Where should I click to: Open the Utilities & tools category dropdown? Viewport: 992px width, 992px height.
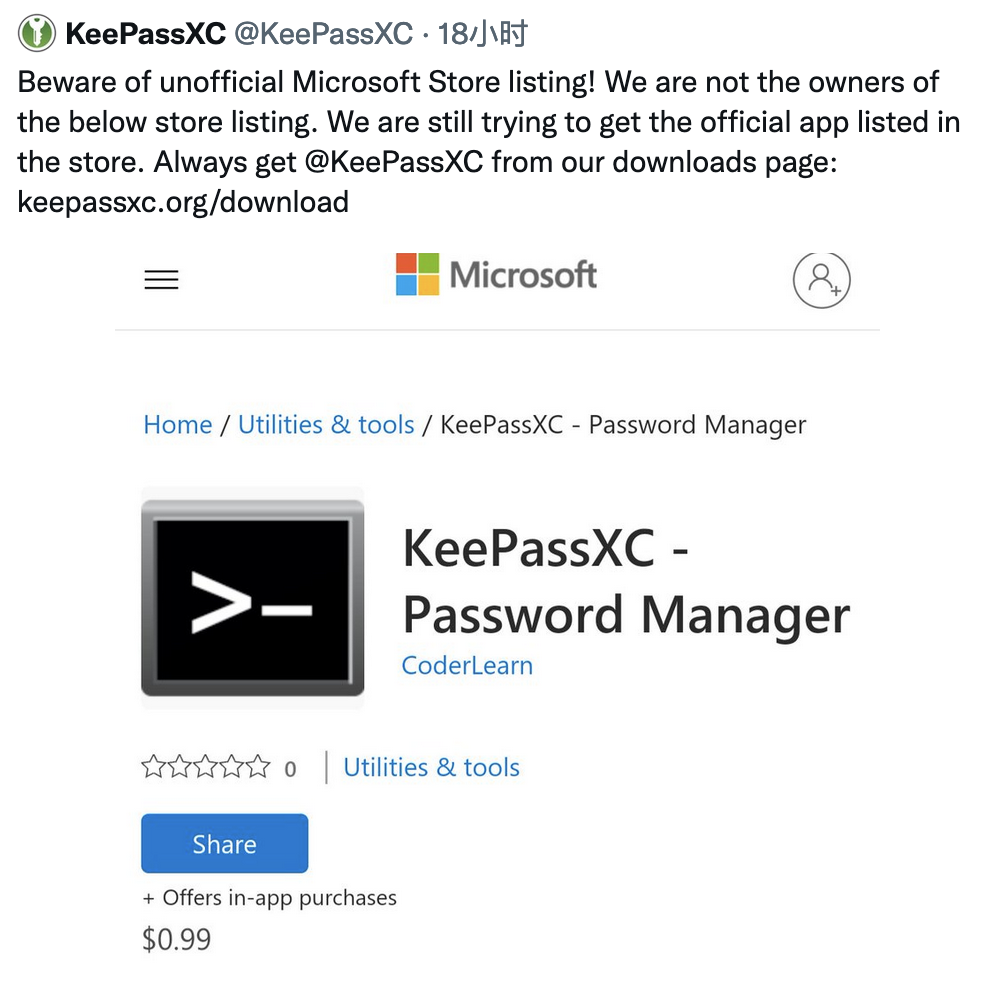(x=431, y=767)
